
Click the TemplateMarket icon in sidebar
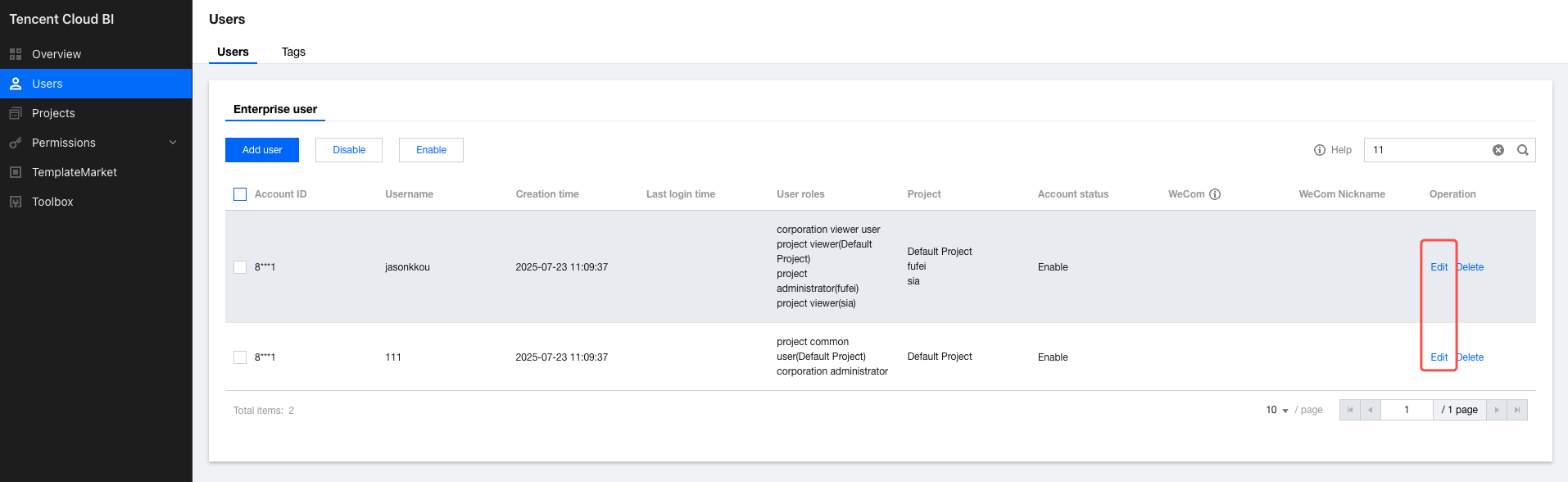pyautogui.click(x=16, y=172)
